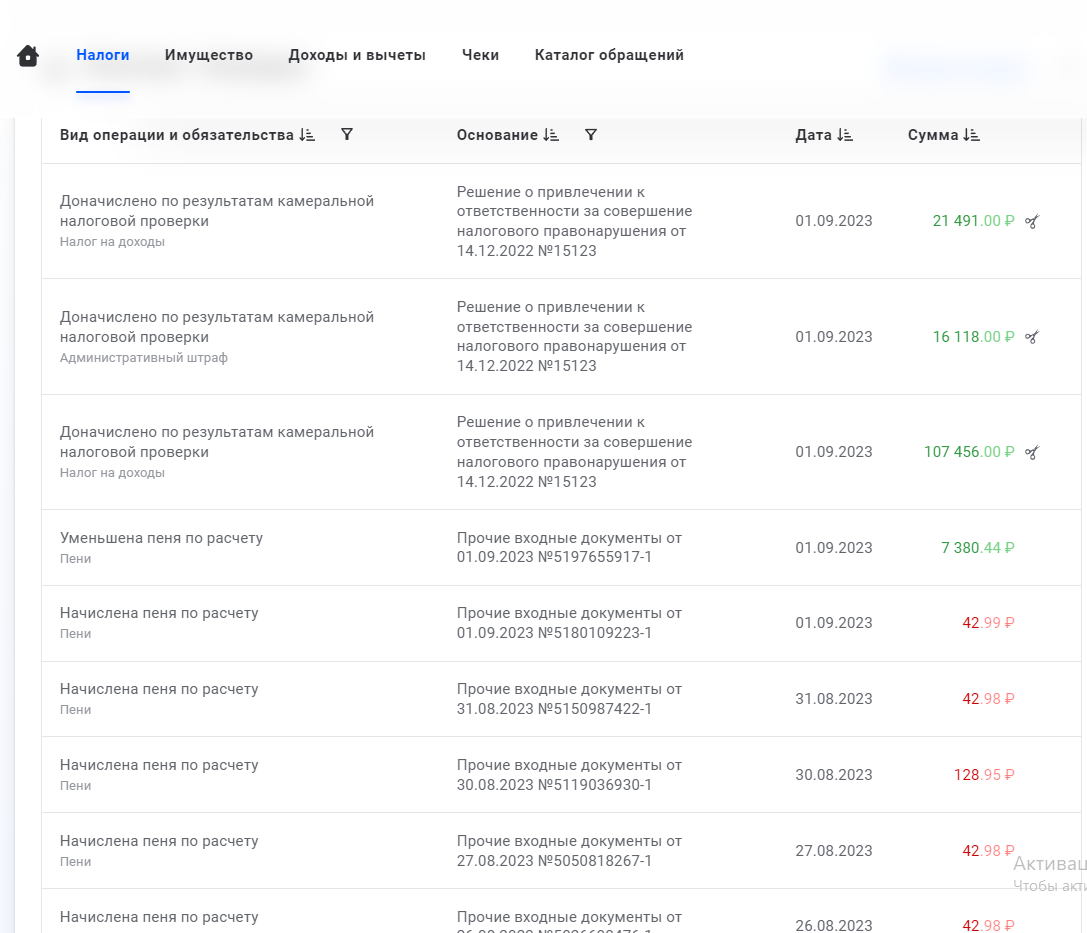The image size is (1087, 933).
Task: Select Решение №15123 text in 16 118.00 row
Action: tap(575, 336)
